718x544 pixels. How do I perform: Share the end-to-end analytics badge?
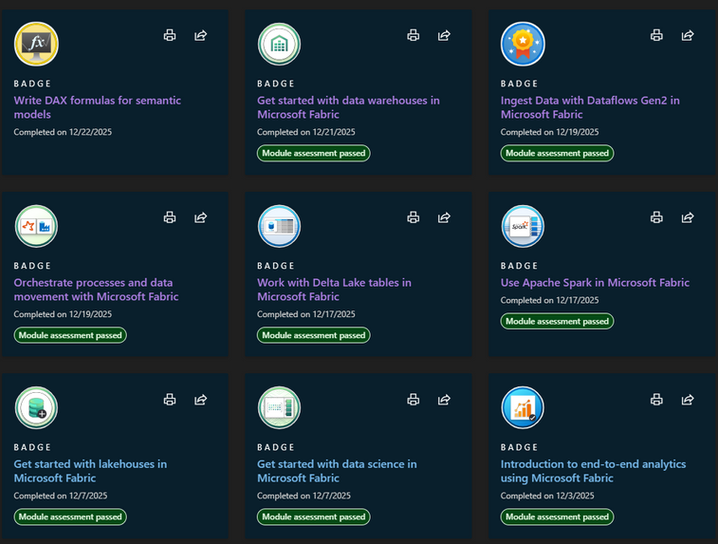[x=688, y=399]
